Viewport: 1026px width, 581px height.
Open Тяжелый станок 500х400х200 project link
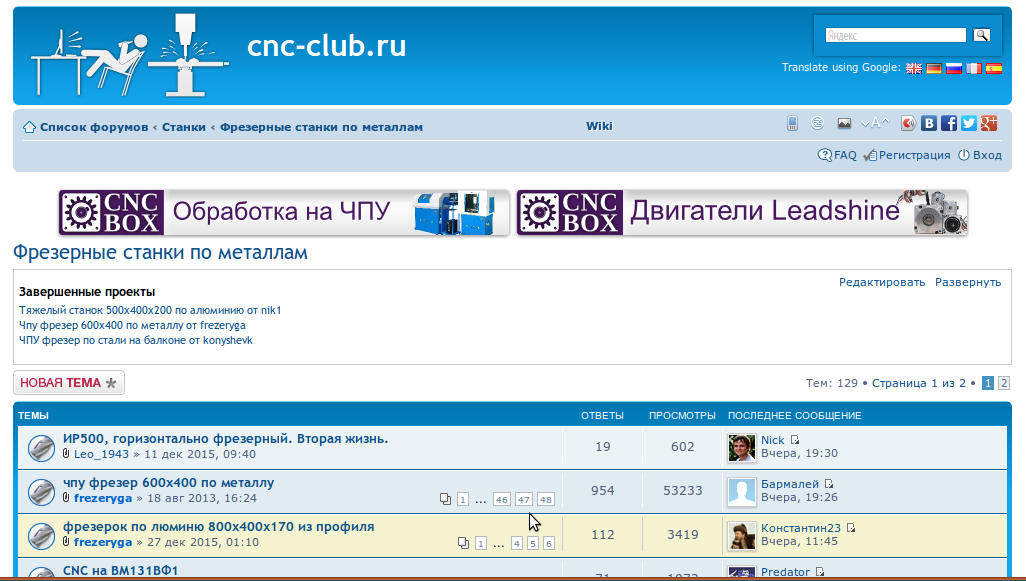(x=150, y=310)
